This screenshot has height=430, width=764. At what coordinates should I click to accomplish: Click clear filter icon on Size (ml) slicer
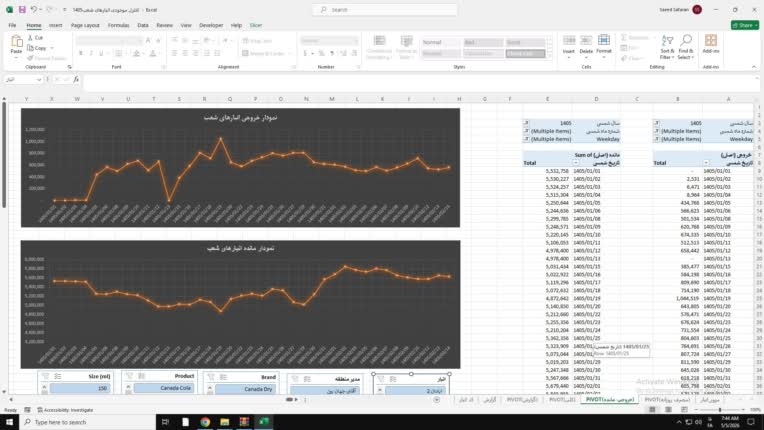point(45,376)
